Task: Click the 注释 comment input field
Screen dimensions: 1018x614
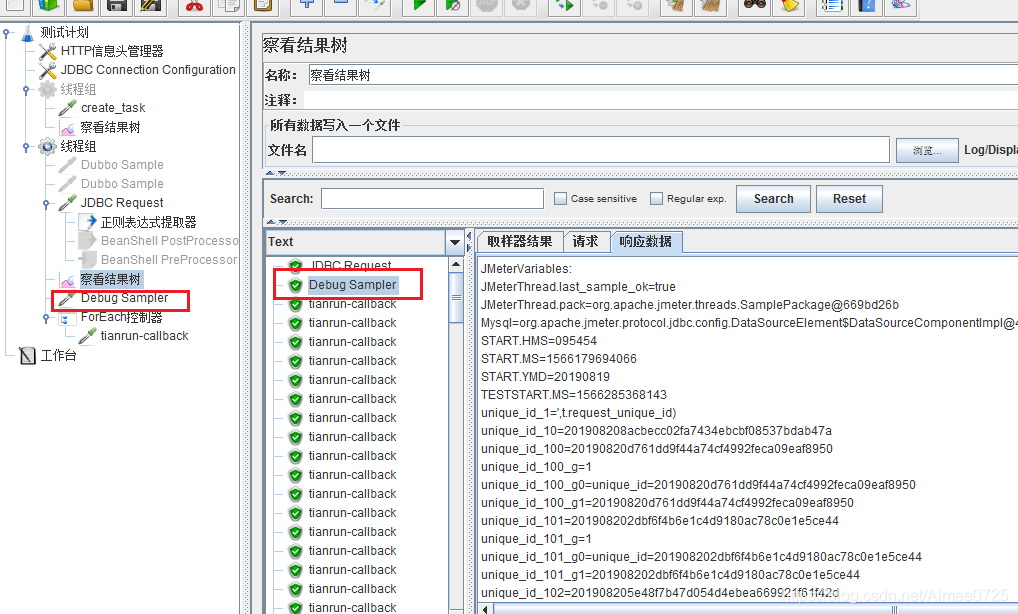Action: (661, 100)
